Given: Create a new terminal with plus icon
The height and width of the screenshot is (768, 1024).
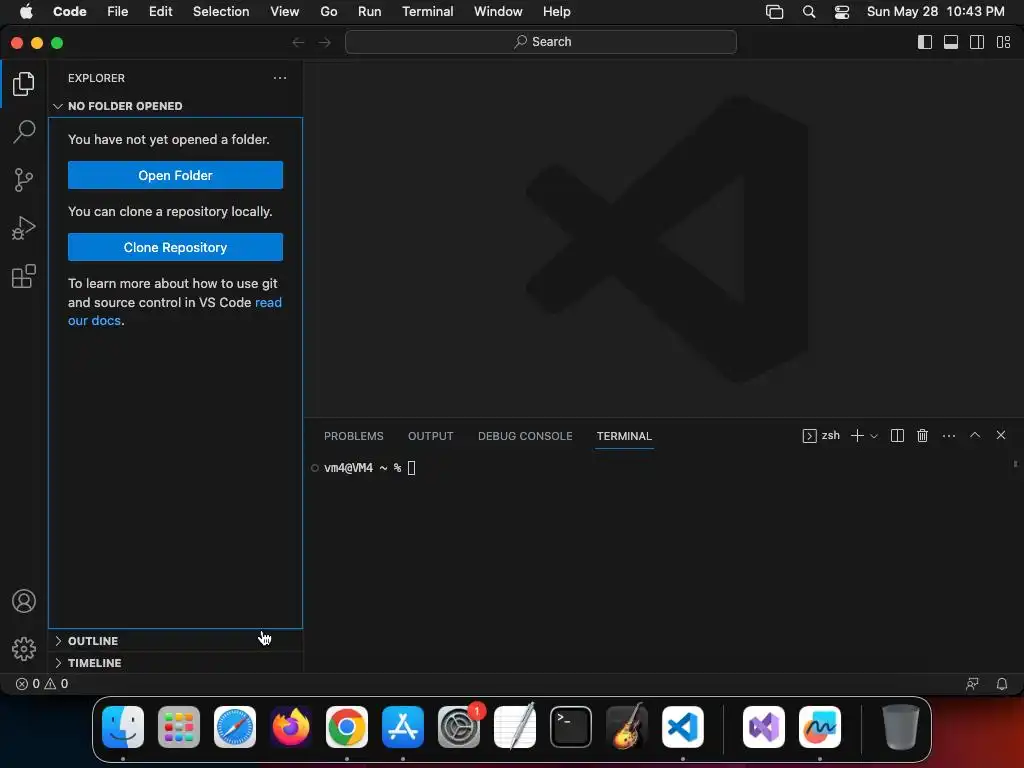Looking at the screenshot, I should click(x=857, y=436).
